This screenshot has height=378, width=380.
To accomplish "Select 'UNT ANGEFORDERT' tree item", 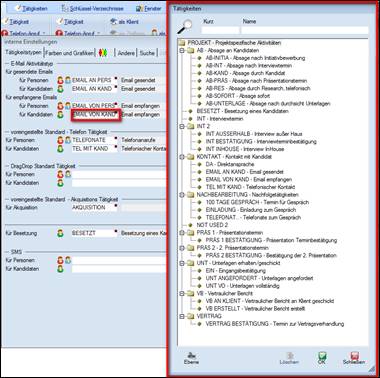I will click(259, 278).
